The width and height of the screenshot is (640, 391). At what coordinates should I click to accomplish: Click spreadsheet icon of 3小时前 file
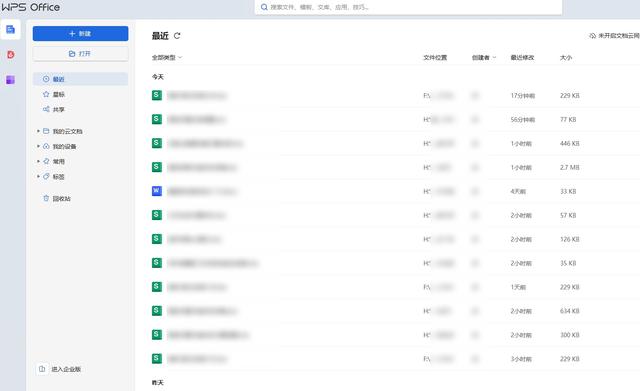pyautogui.click(x=157, y=359)
